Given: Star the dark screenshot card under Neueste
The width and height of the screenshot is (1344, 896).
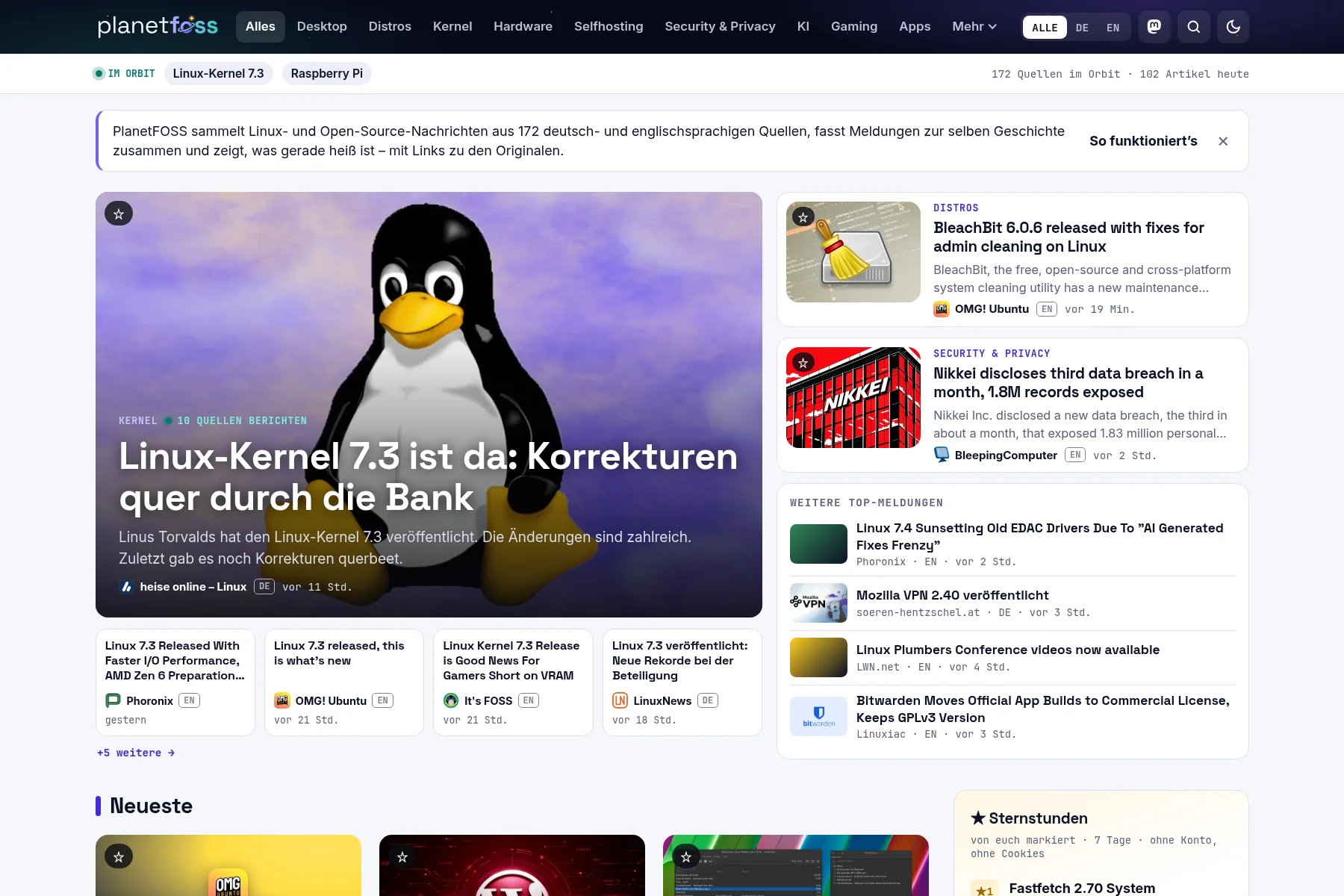Looking at the screenshot, I should pyautogui.click(x=686, y=856).
